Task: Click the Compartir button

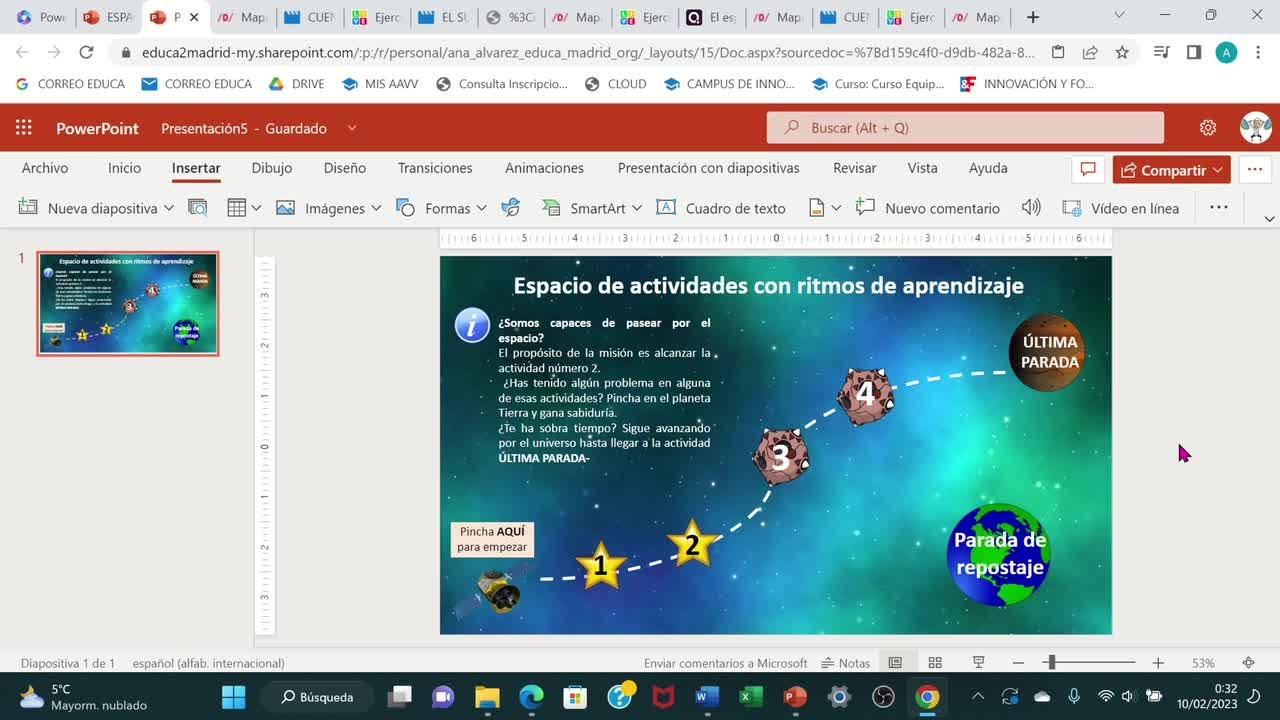Action: coord(1172,170)
